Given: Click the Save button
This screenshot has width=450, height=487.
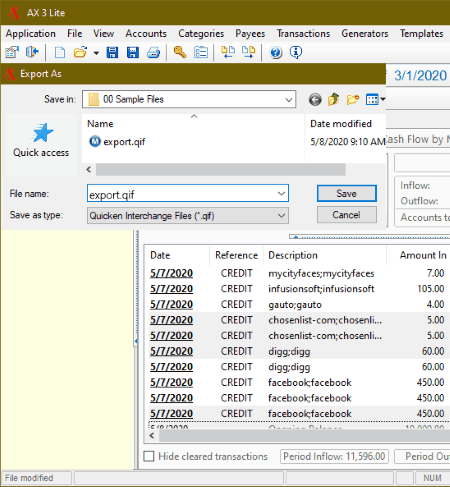Looking at the screenshot, I should coord(347,193).
